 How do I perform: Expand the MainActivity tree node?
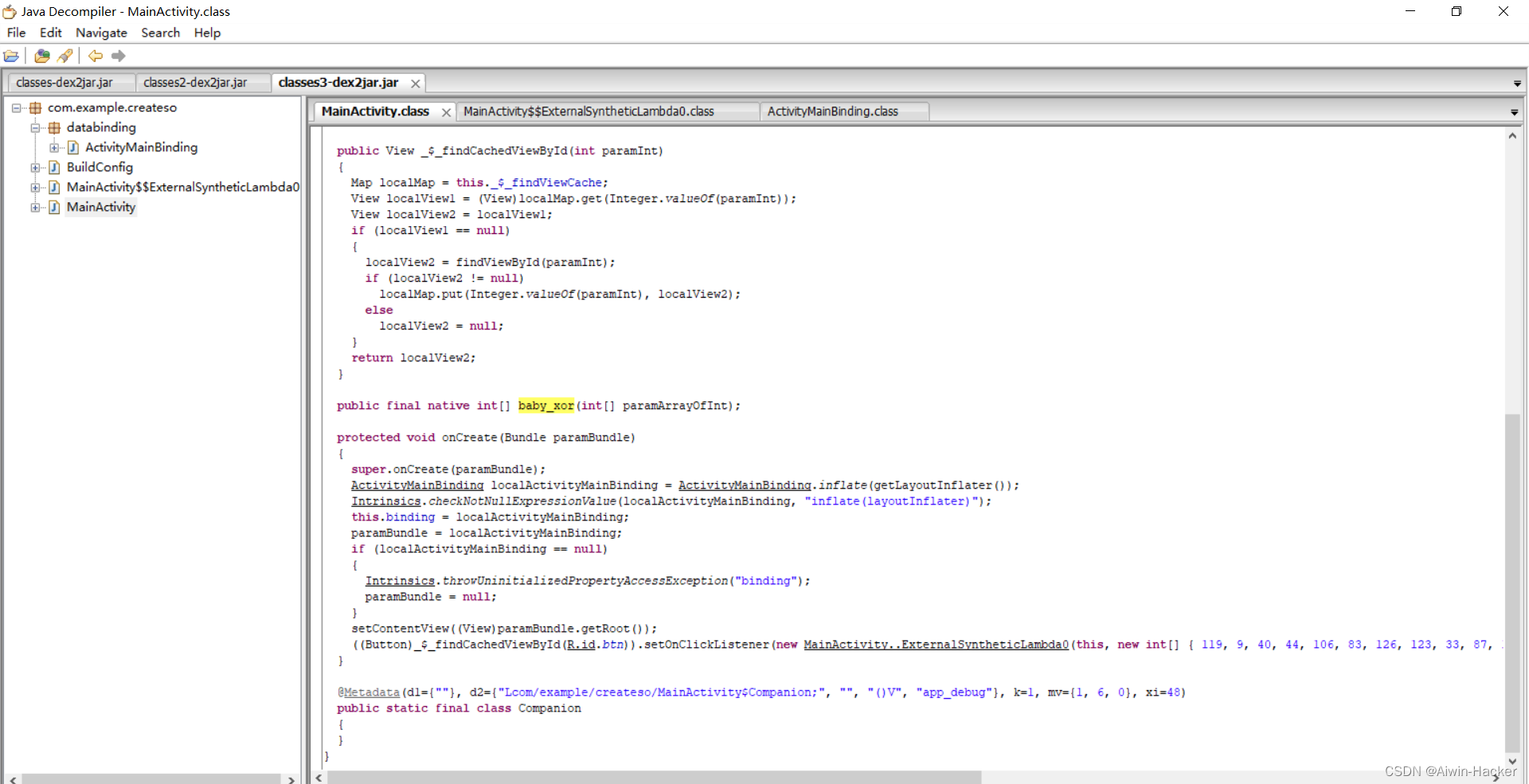(35, 207)
